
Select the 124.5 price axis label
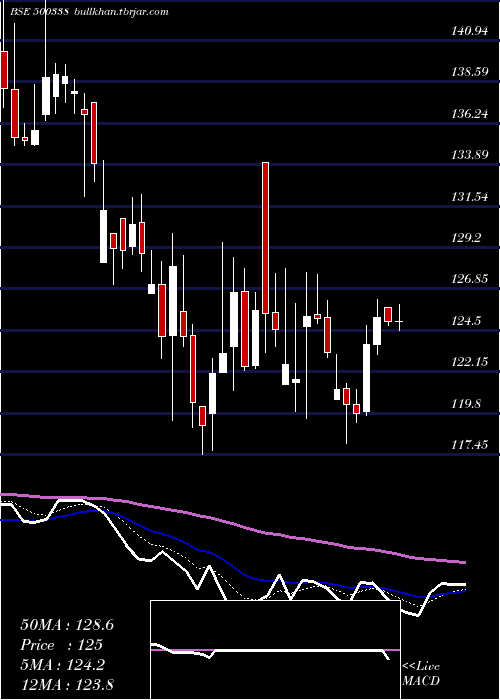point(466,321)
